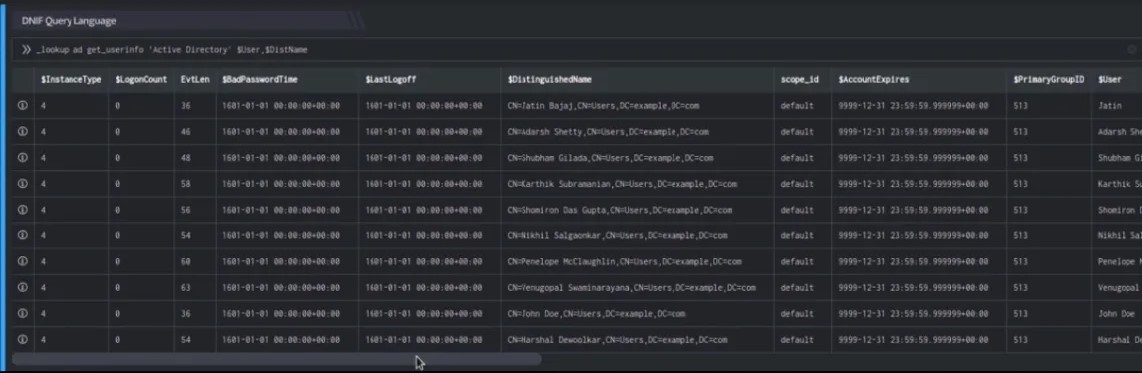Open info icon for Nikhil Salgaonkar row
Viewport: 1142px width, 373px height.
click(23, 235)
